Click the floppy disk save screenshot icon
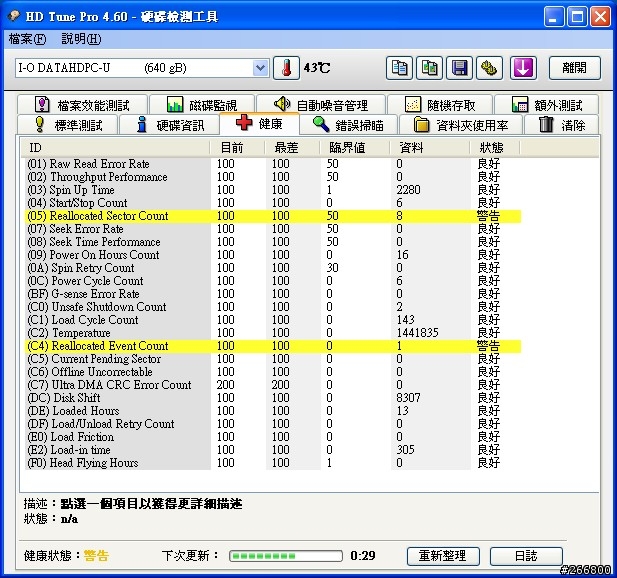This screenshot has height=578, width=617. (459, 68)
